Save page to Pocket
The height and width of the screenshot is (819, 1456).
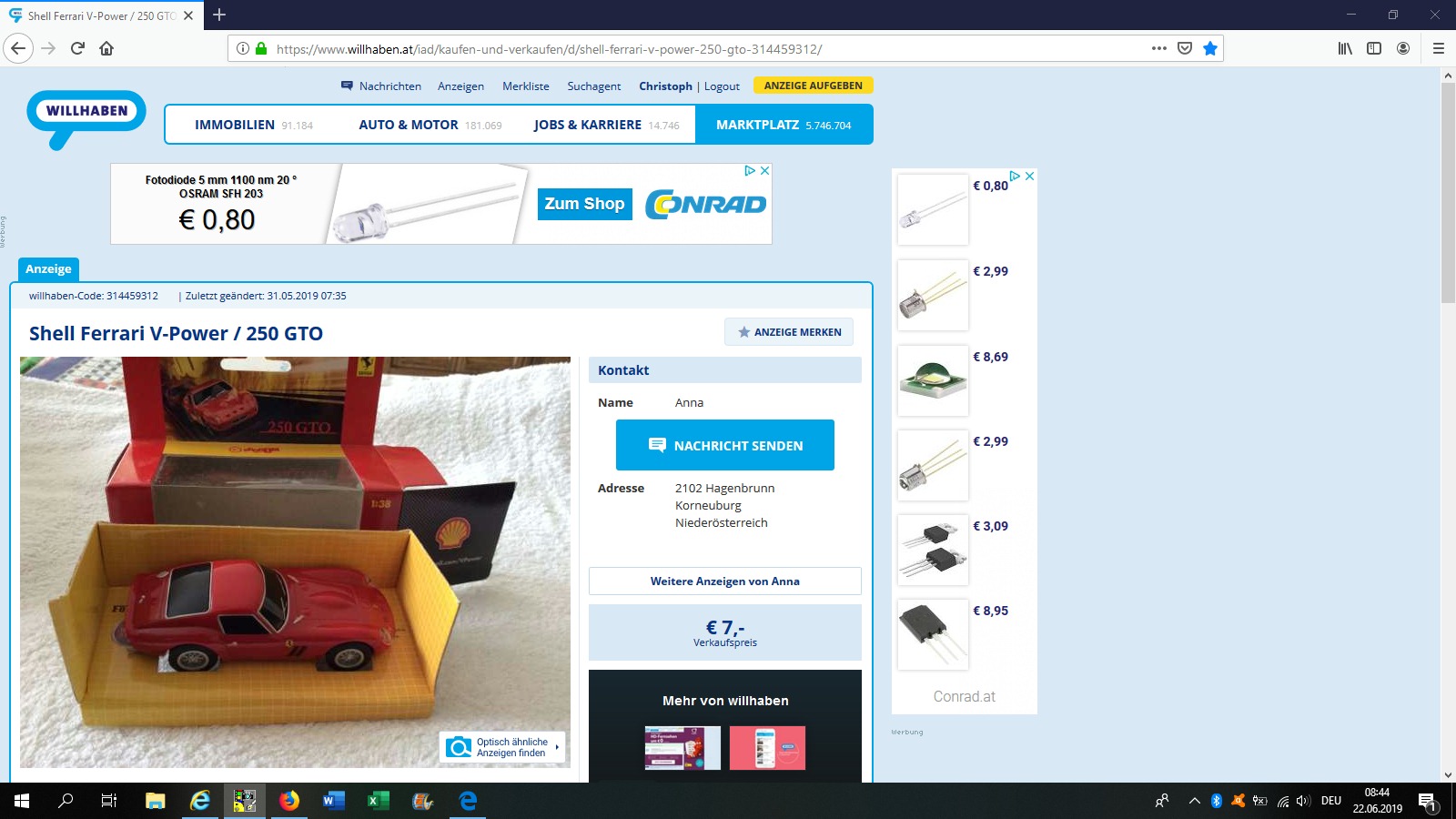coord(1185,48)
